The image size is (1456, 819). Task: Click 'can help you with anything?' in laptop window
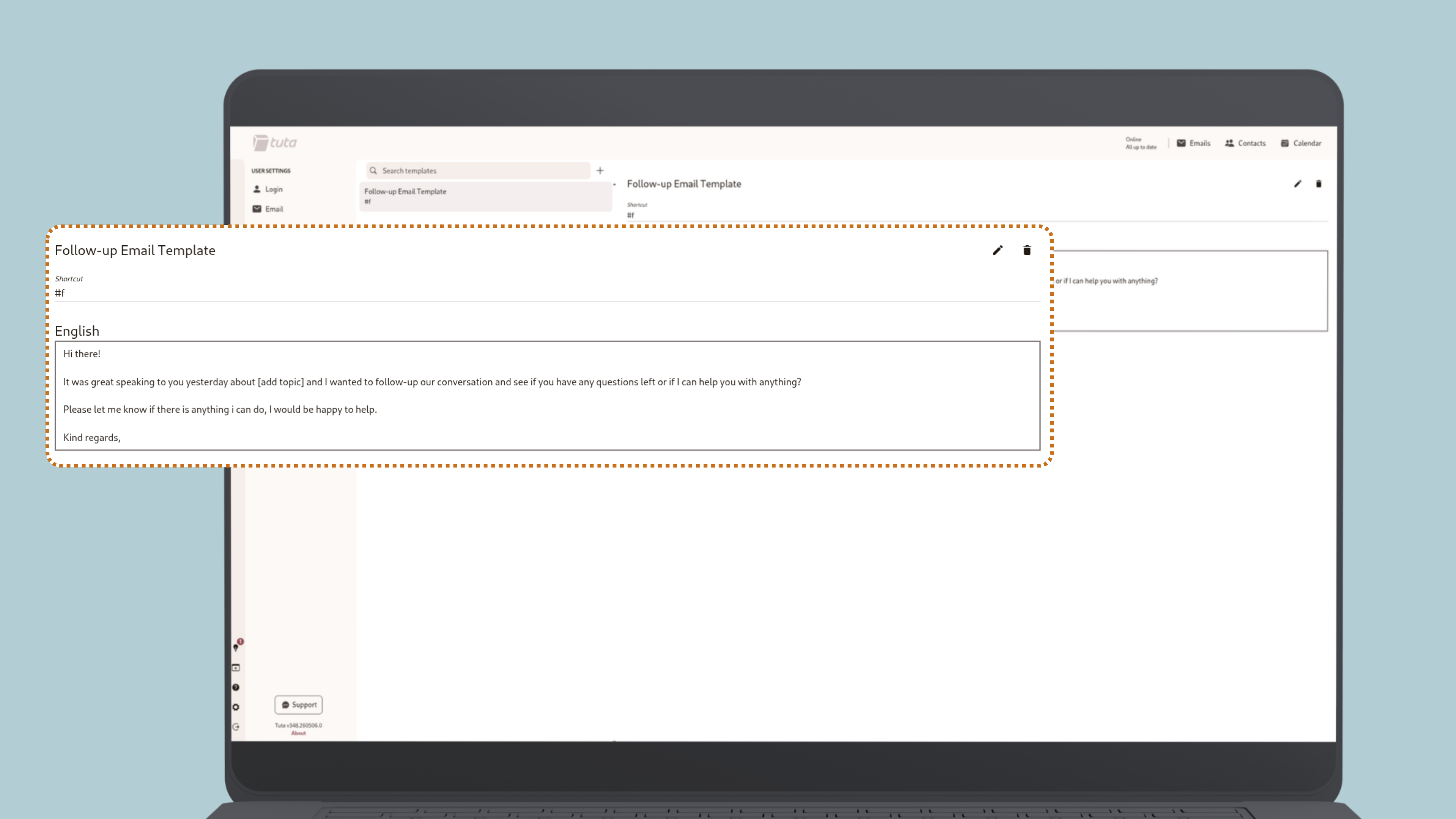pyautogui.click(x=1115, y=281)
